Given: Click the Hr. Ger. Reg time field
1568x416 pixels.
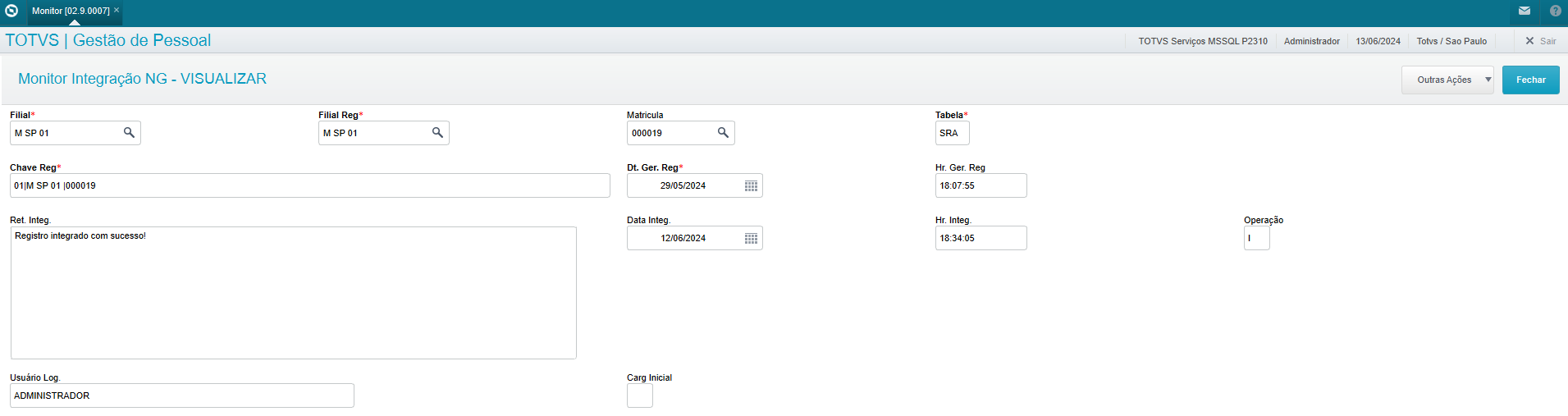Looking at the screenshot, I should (981, 185).
